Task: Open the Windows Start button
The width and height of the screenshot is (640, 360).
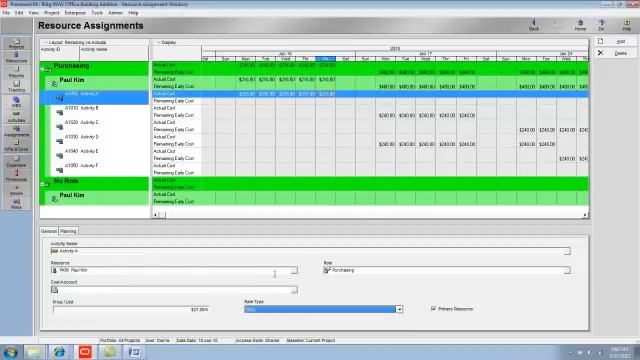Action: point(10,352)
